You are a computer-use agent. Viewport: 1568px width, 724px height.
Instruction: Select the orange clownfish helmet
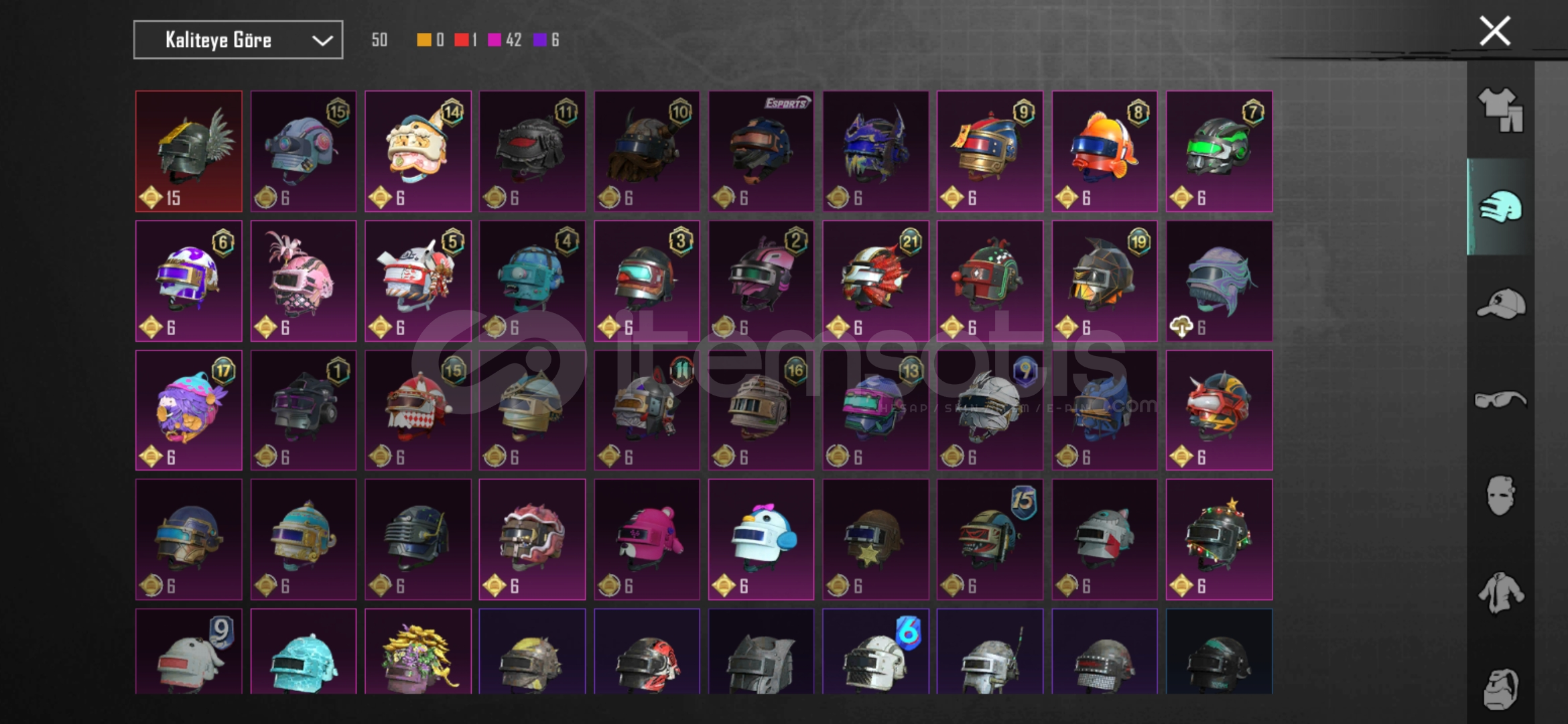1104,152
